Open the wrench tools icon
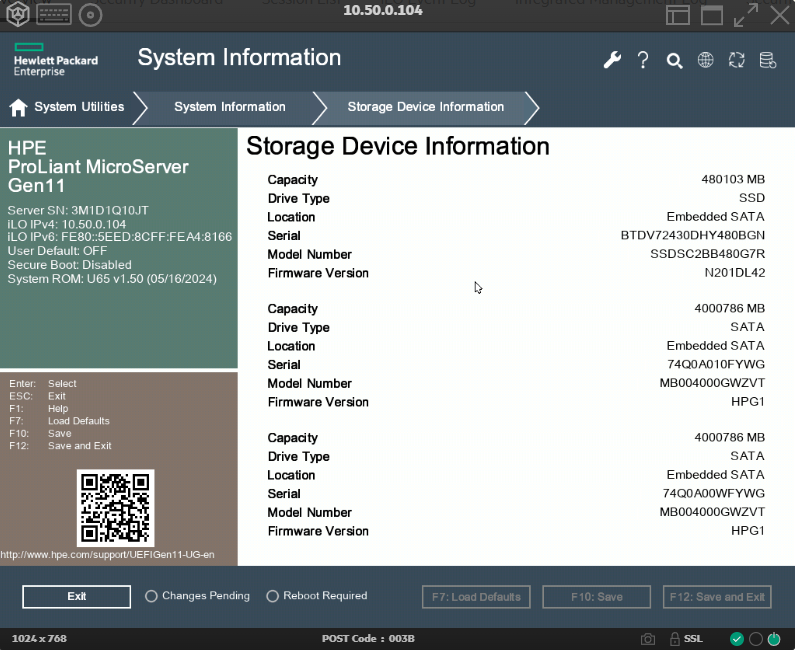This screenshot has width=795, height=650. click(x=612, y=60)
